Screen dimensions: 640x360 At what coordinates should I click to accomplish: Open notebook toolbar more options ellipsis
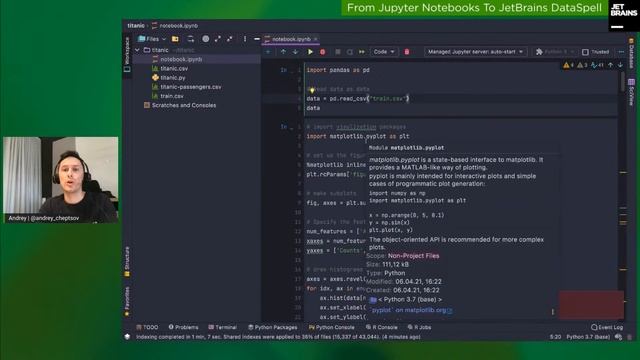[x=621, y=52]
